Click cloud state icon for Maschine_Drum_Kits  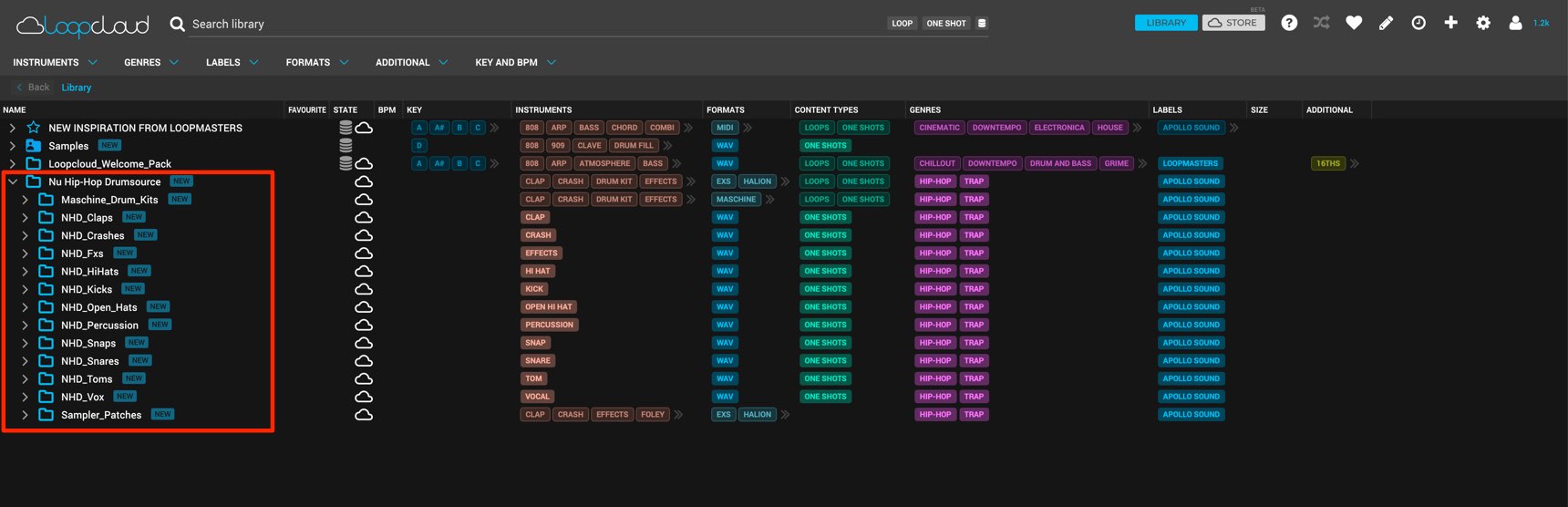click(364, 200)
